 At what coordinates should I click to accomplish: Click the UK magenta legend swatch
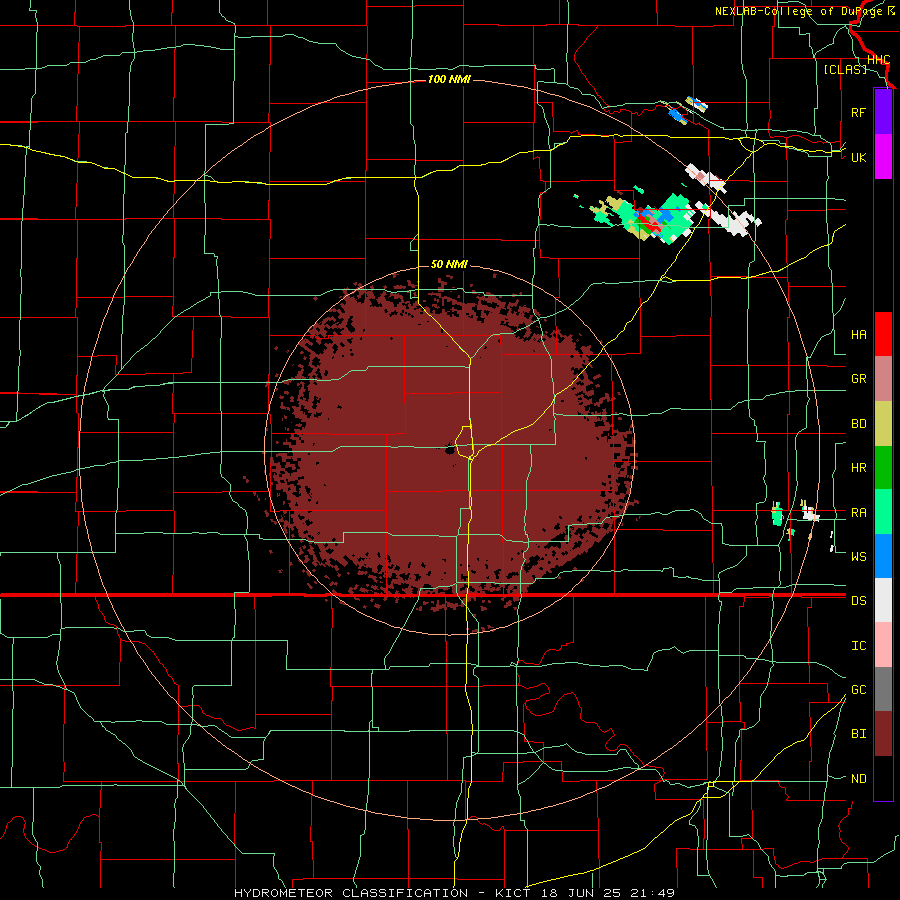click(883, 157)
